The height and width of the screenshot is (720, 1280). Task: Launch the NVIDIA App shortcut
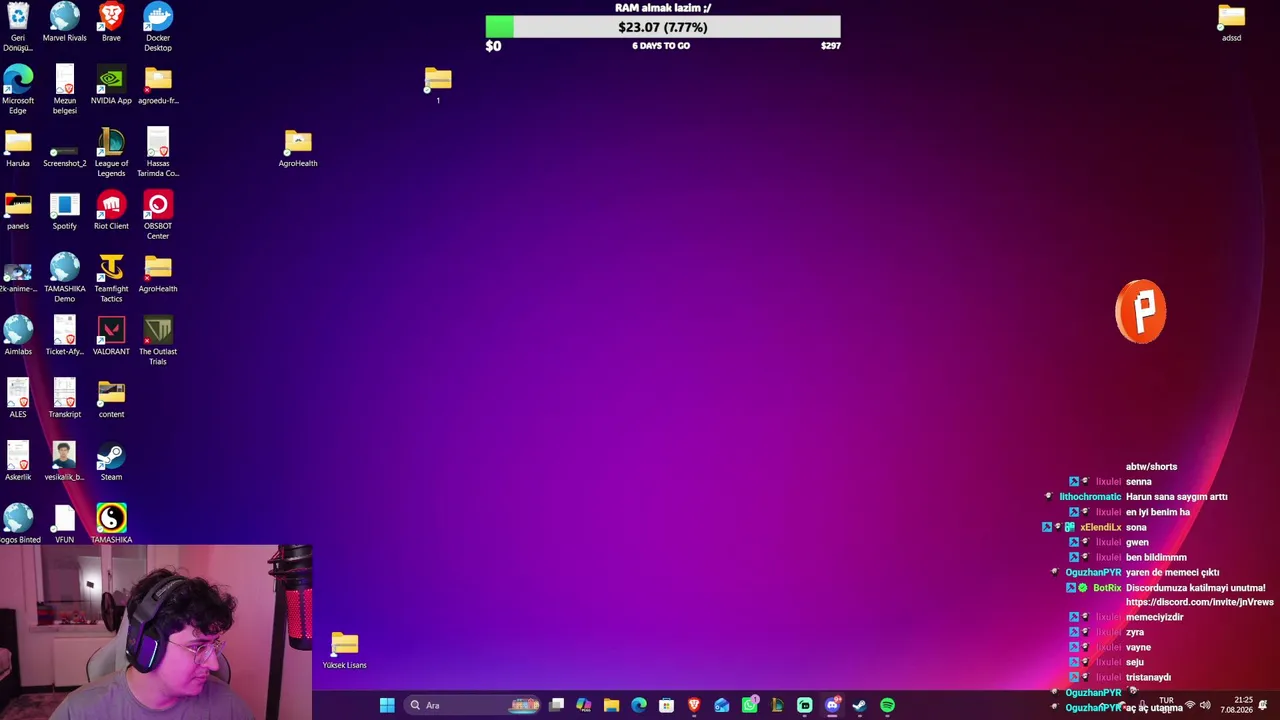point(111,85)
